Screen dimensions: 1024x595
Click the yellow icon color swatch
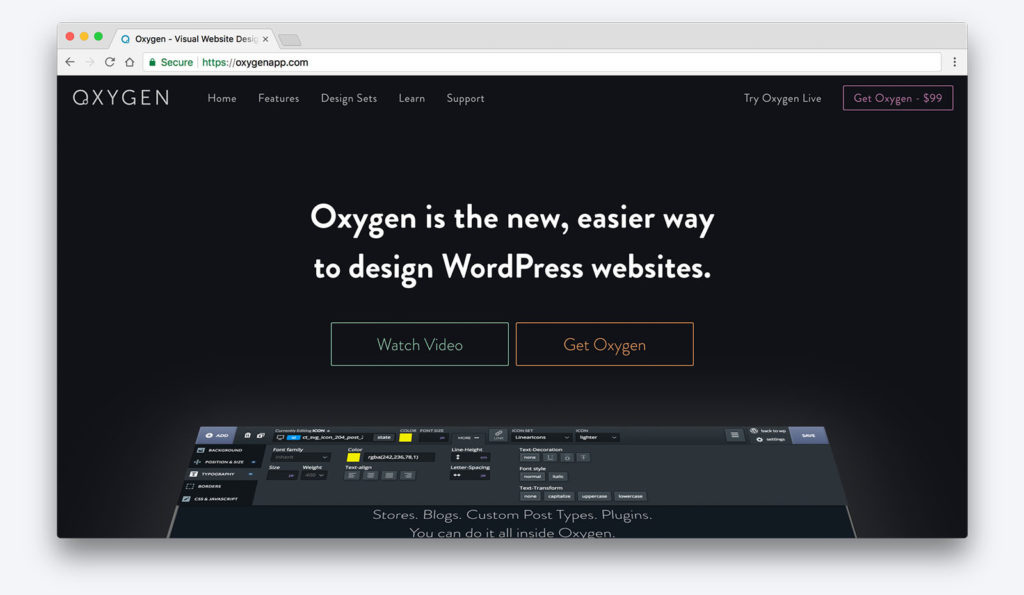[405, 437]
